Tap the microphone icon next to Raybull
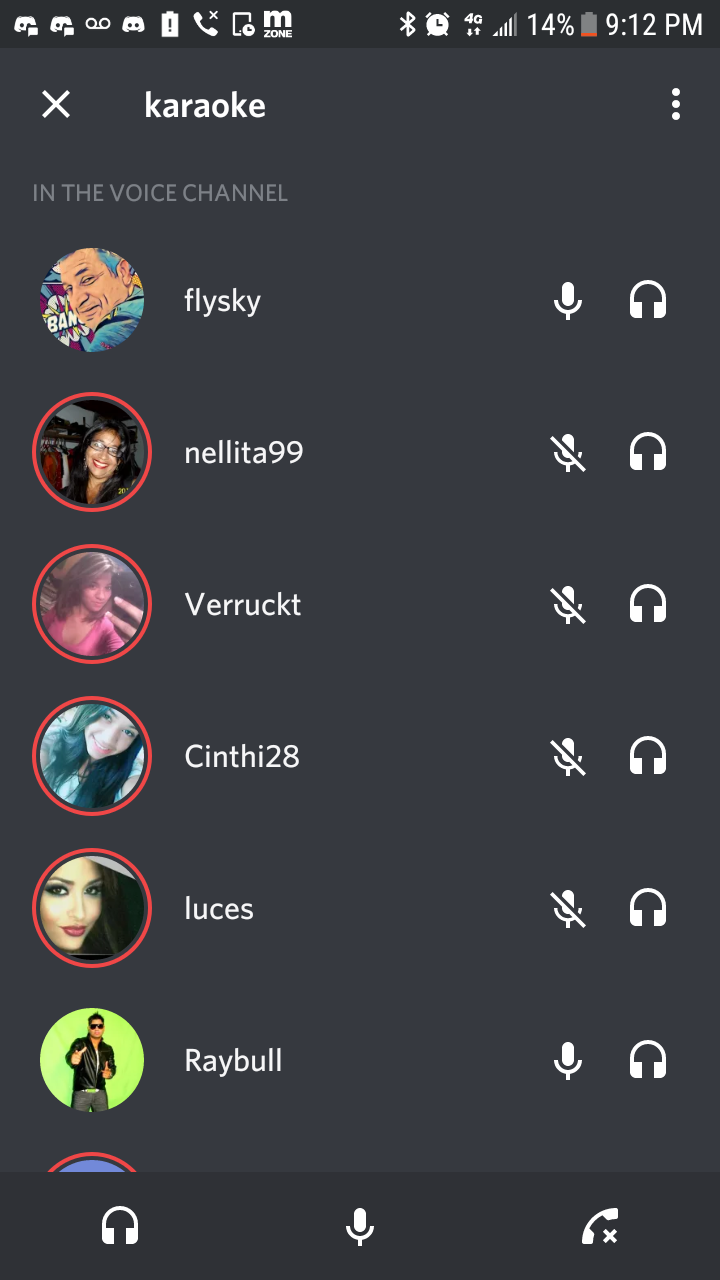This screenshot has height=1280, width=720. point(568,1060)
